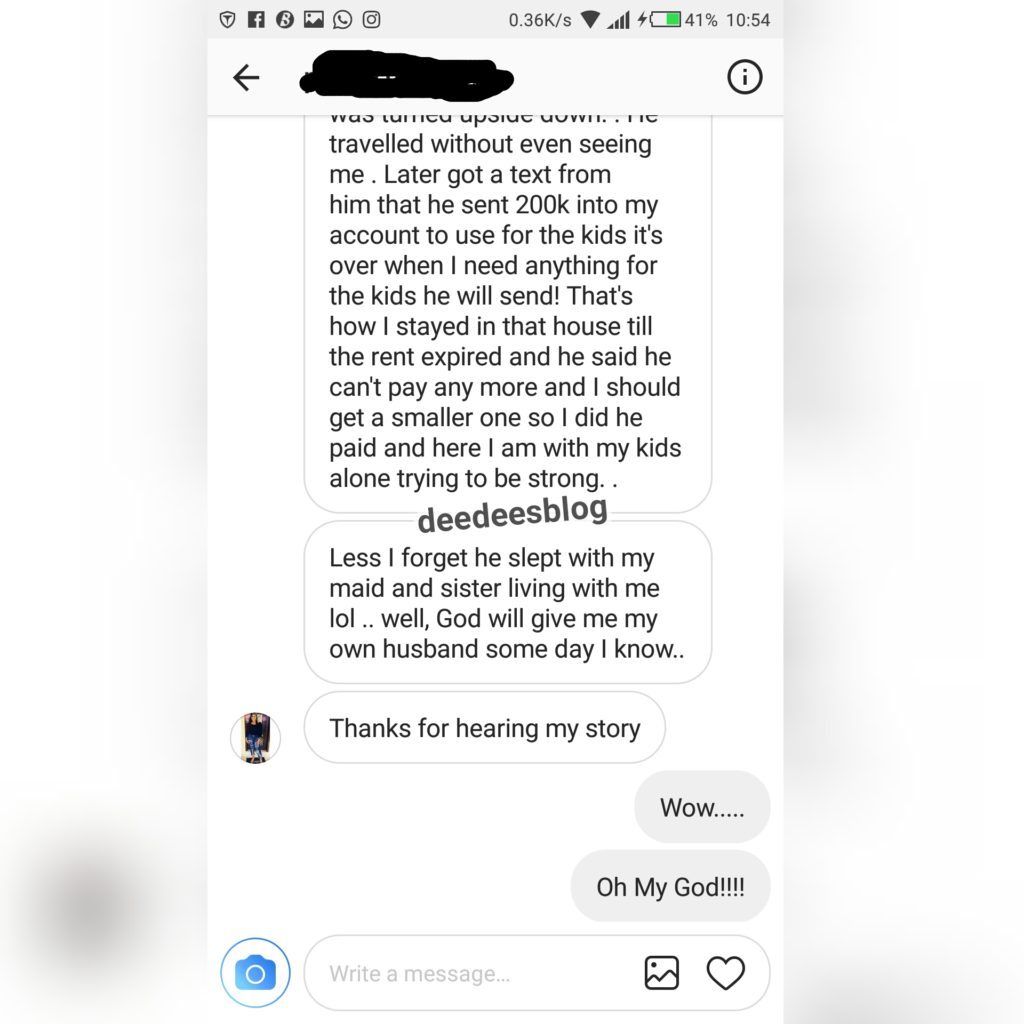Tap the gallery image icon
The height and width of the screenshot is (1024, 1024).
point(662,973)
